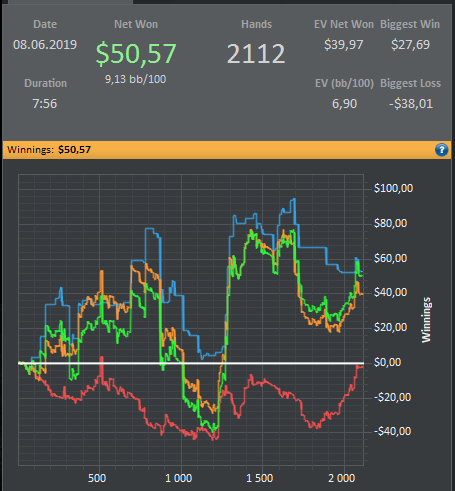
Task: Select the 2 000 hands x-axis label
Action: point(342,478)
